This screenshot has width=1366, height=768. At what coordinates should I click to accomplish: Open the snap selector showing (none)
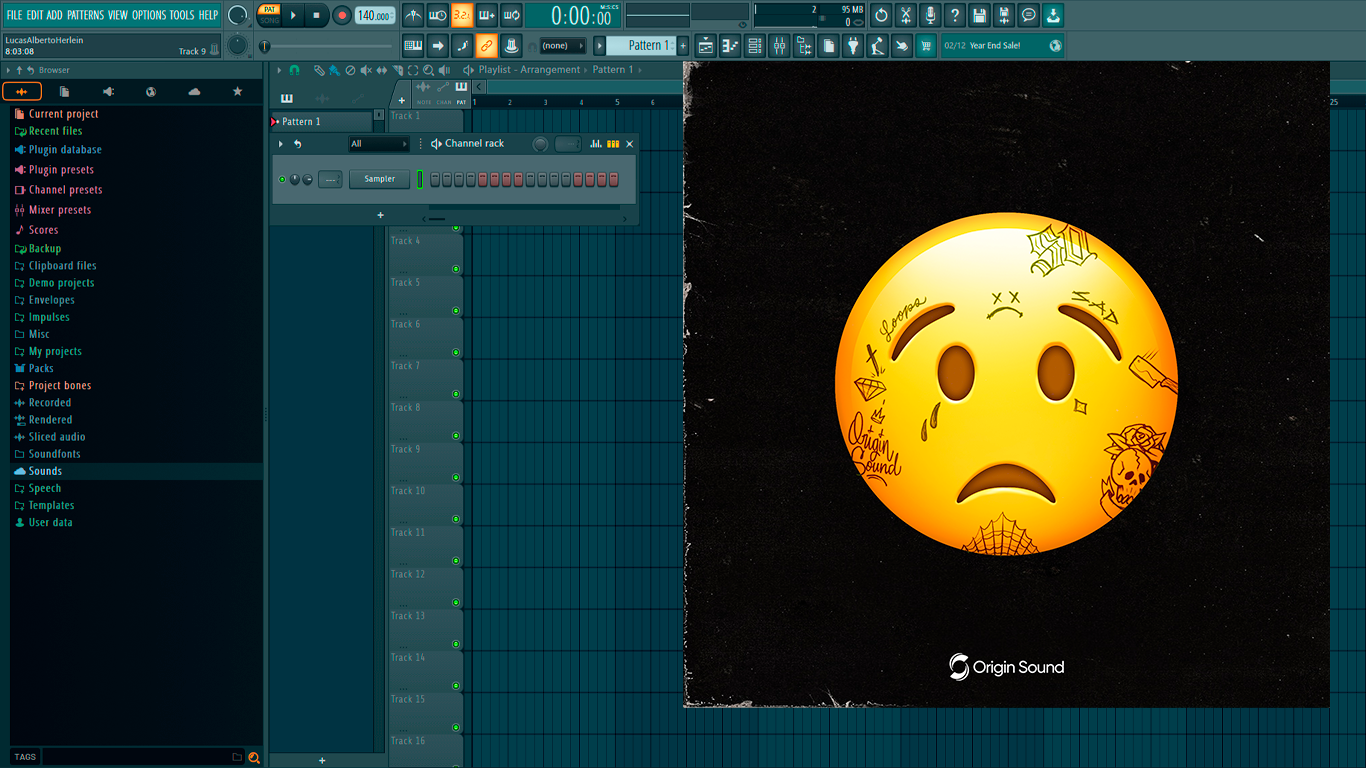(562, 45)
